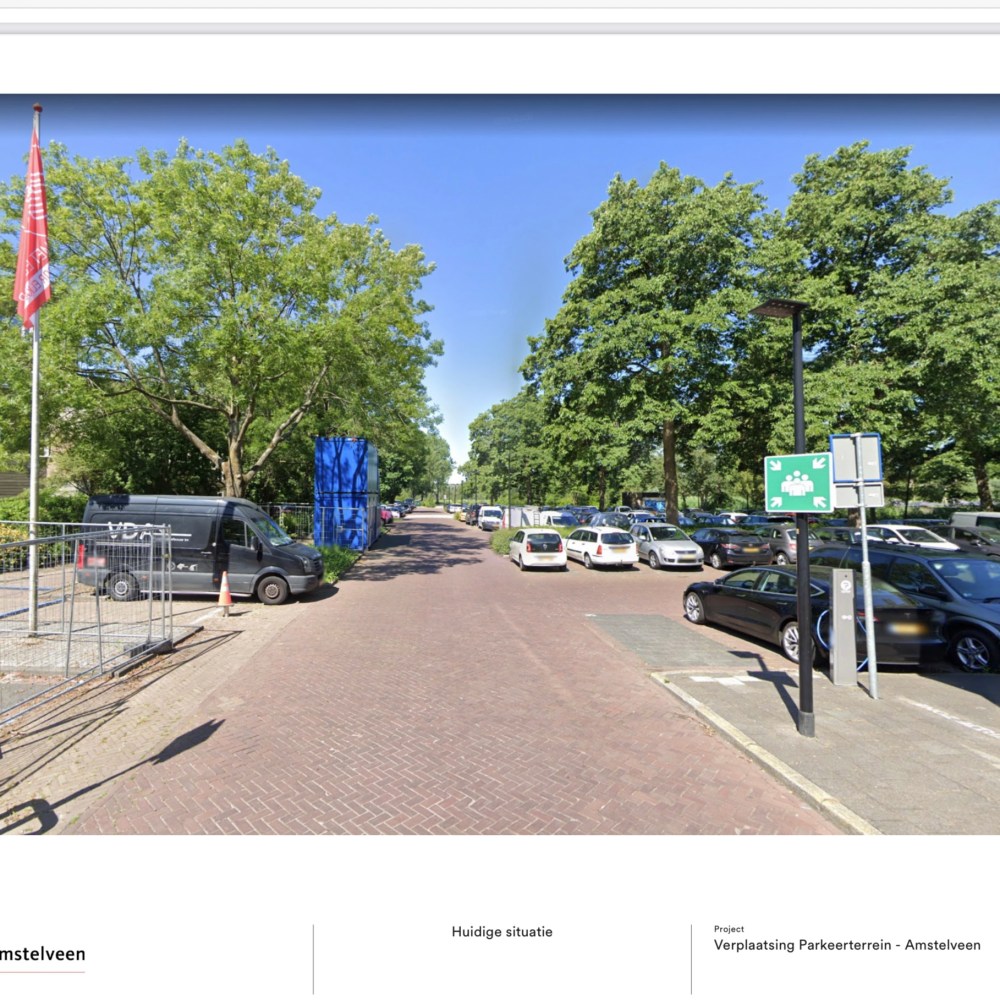Click the Amstelveen logo text
1000x1000 pixels.
coord(42,954)
